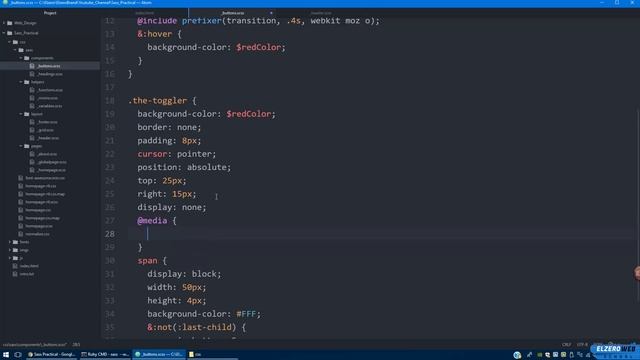Expand the js folder

click(10, 258)
